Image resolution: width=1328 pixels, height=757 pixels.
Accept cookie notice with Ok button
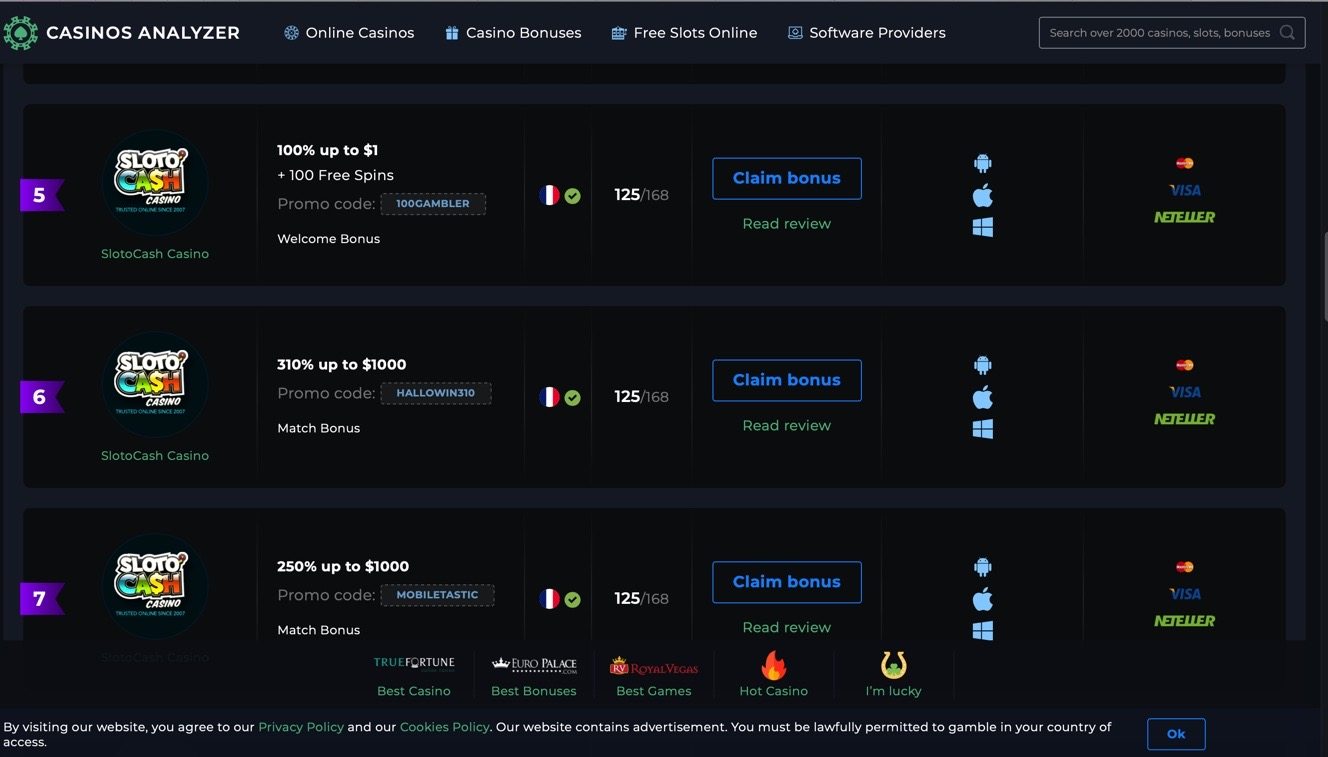pos(1176,734)
